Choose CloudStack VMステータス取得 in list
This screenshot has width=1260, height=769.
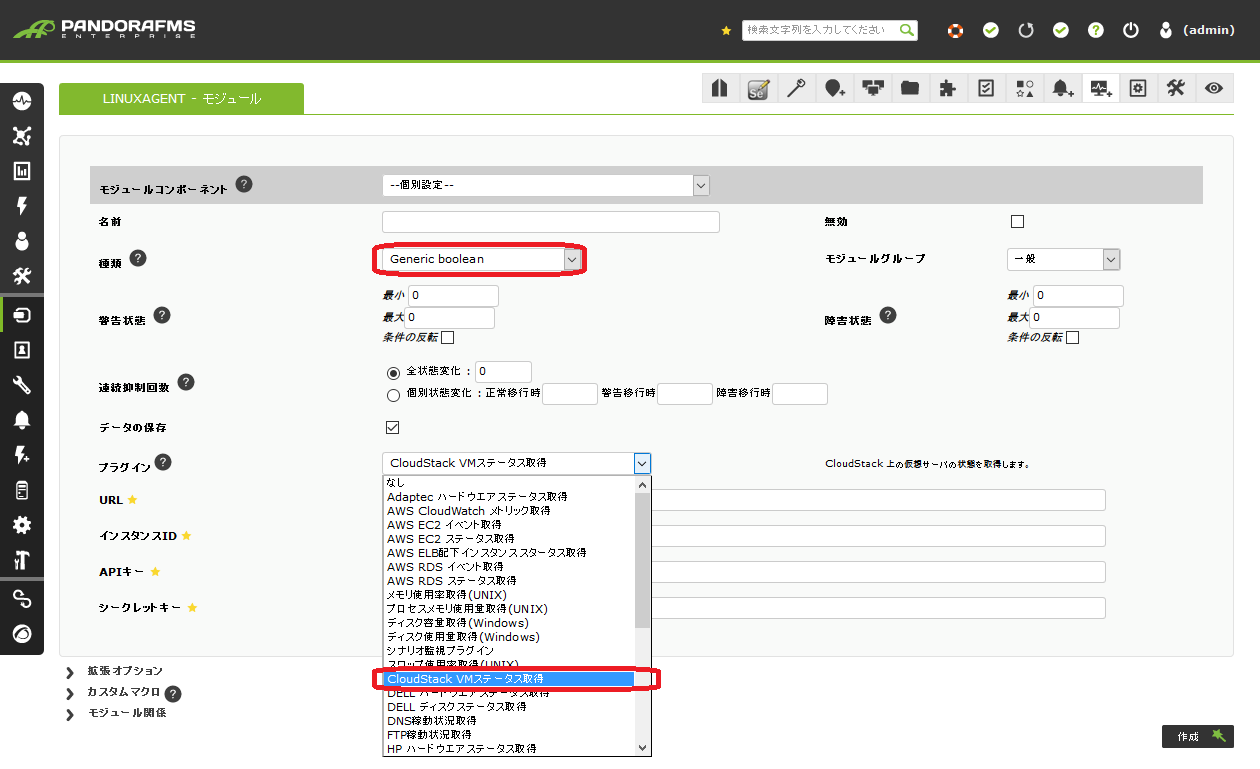(509, 679)
